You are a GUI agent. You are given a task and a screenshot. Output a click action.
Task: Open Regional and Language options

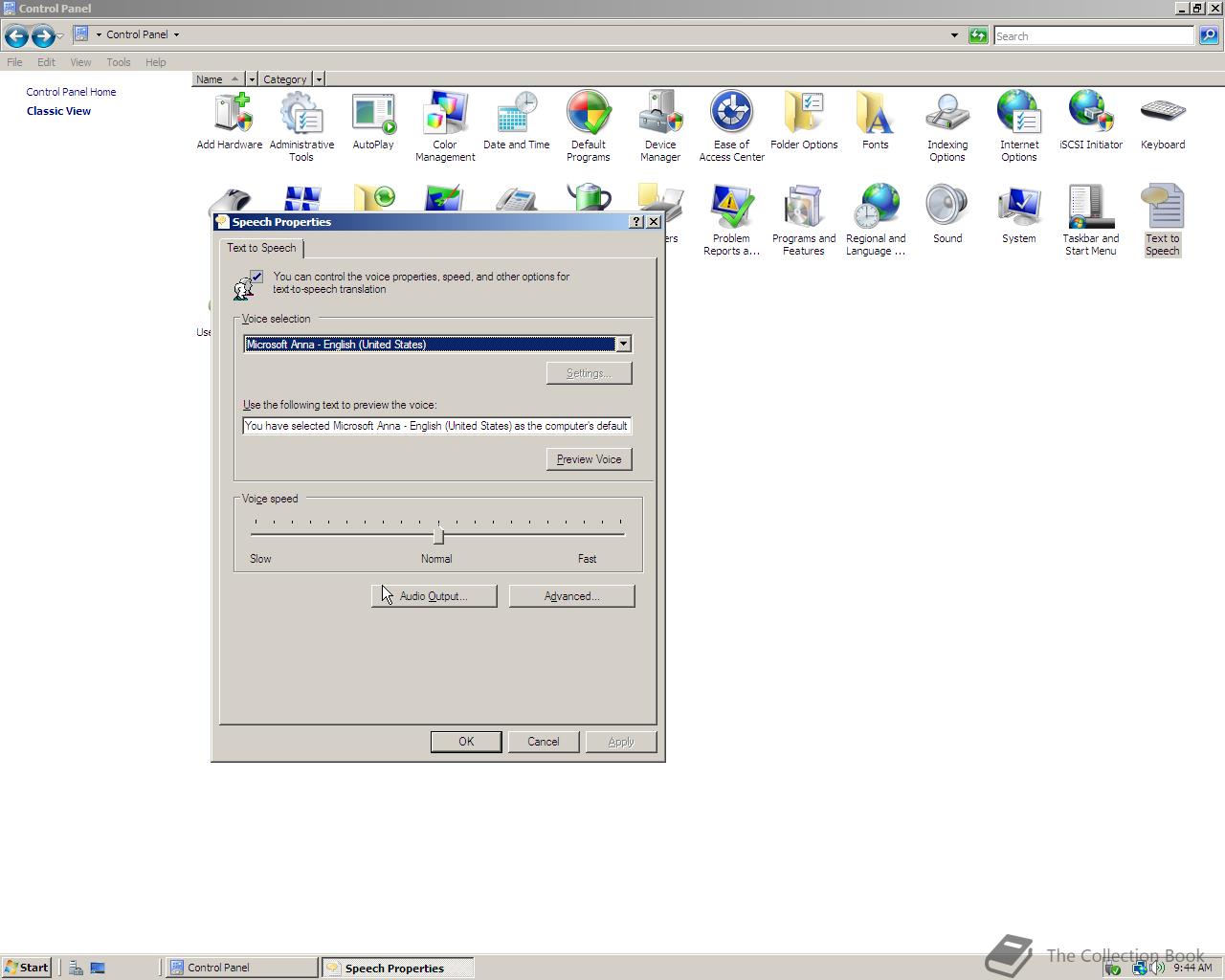[x=876, y=220]
